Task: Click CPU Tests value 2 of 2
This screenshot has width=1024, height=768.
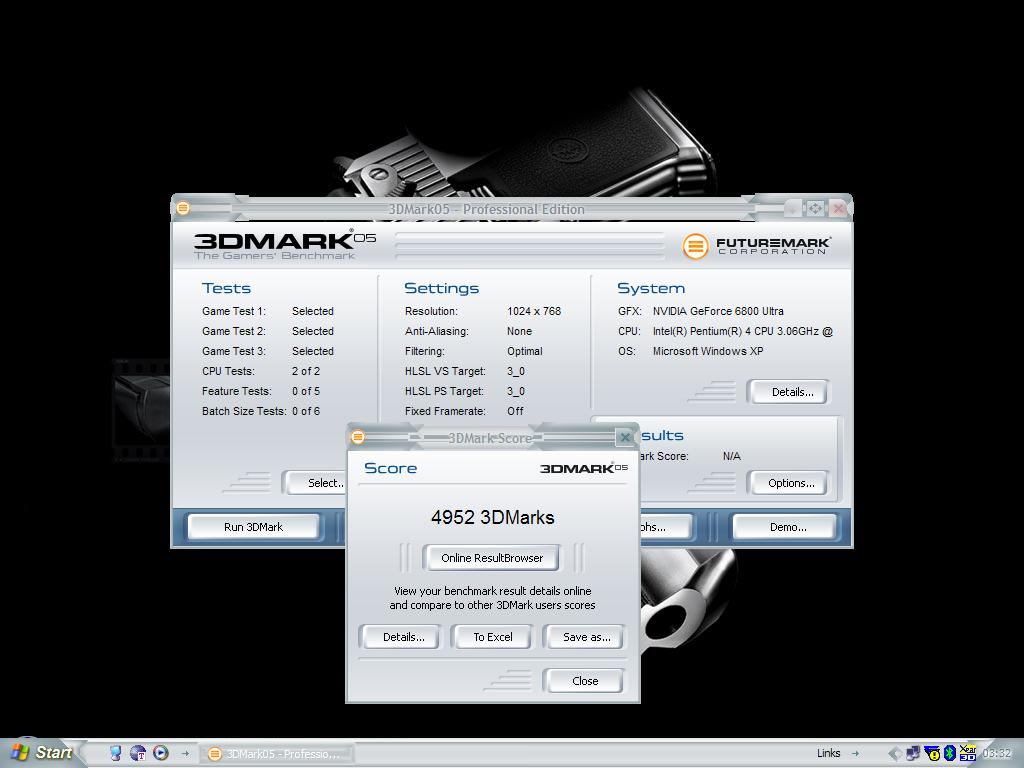Action: pyautogui.click(x=306, y=371)
